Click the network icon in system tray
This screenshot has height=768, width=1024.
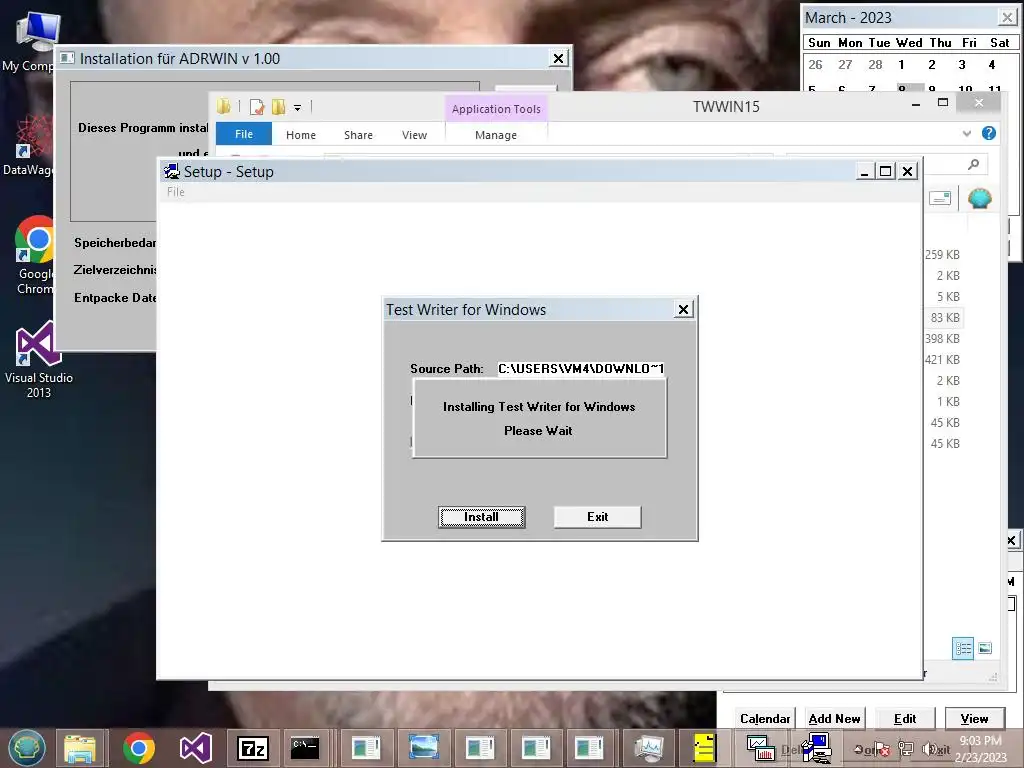906,749
